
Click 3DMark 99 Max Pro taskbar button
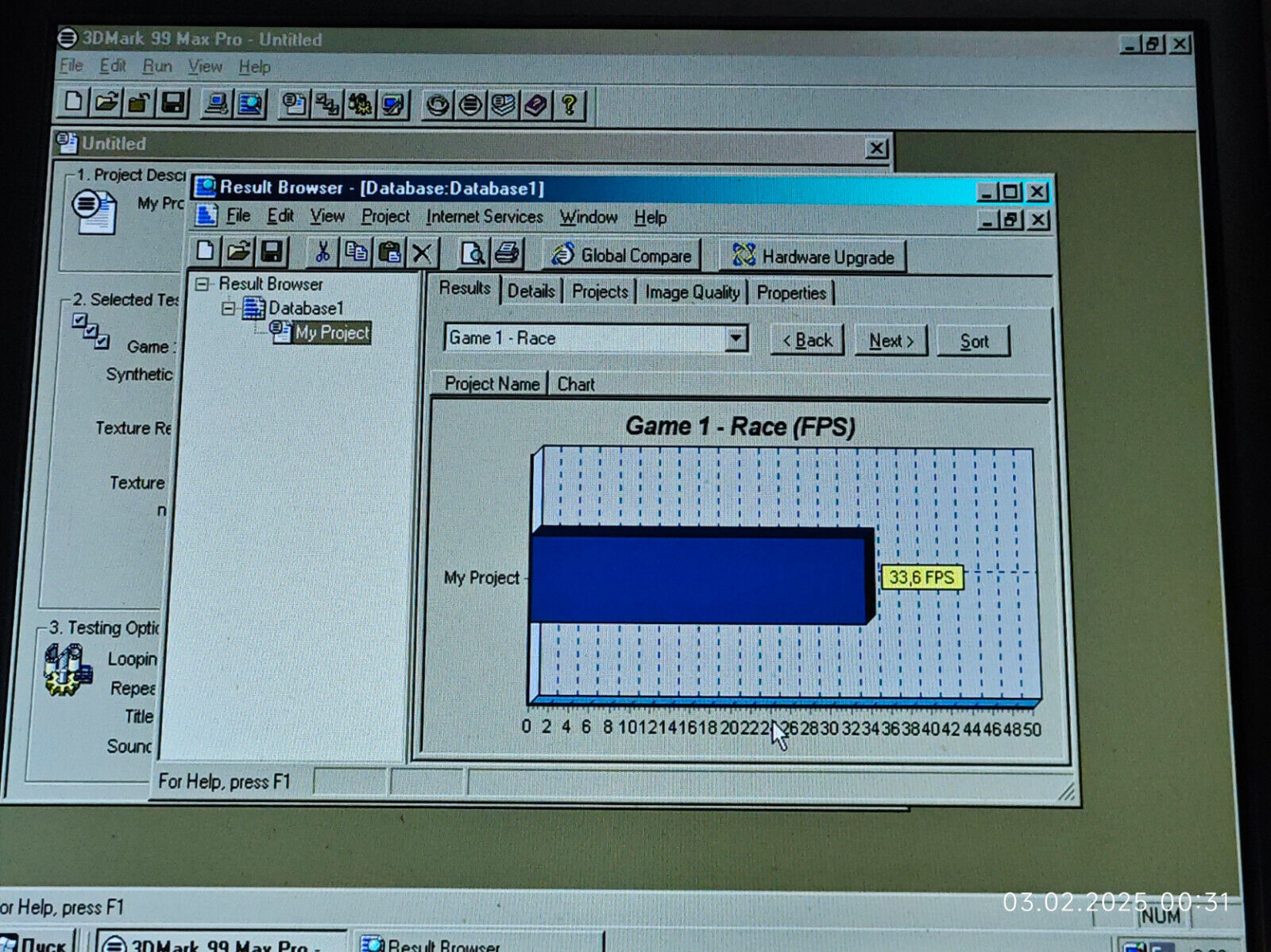tap(221, 942)
